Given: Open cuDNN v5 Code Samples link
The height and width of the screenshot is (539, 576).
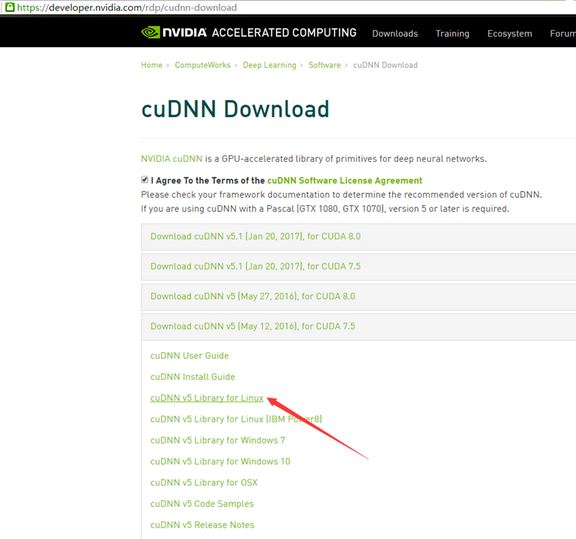Looking at the screenshot, I should coord(202,504).
